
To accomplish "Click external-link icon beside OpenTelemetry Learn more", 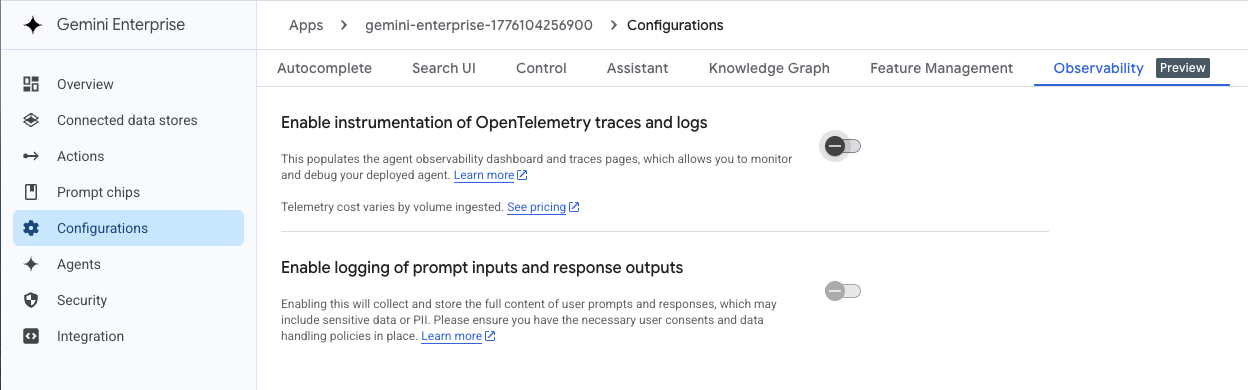I will [522, 175].
